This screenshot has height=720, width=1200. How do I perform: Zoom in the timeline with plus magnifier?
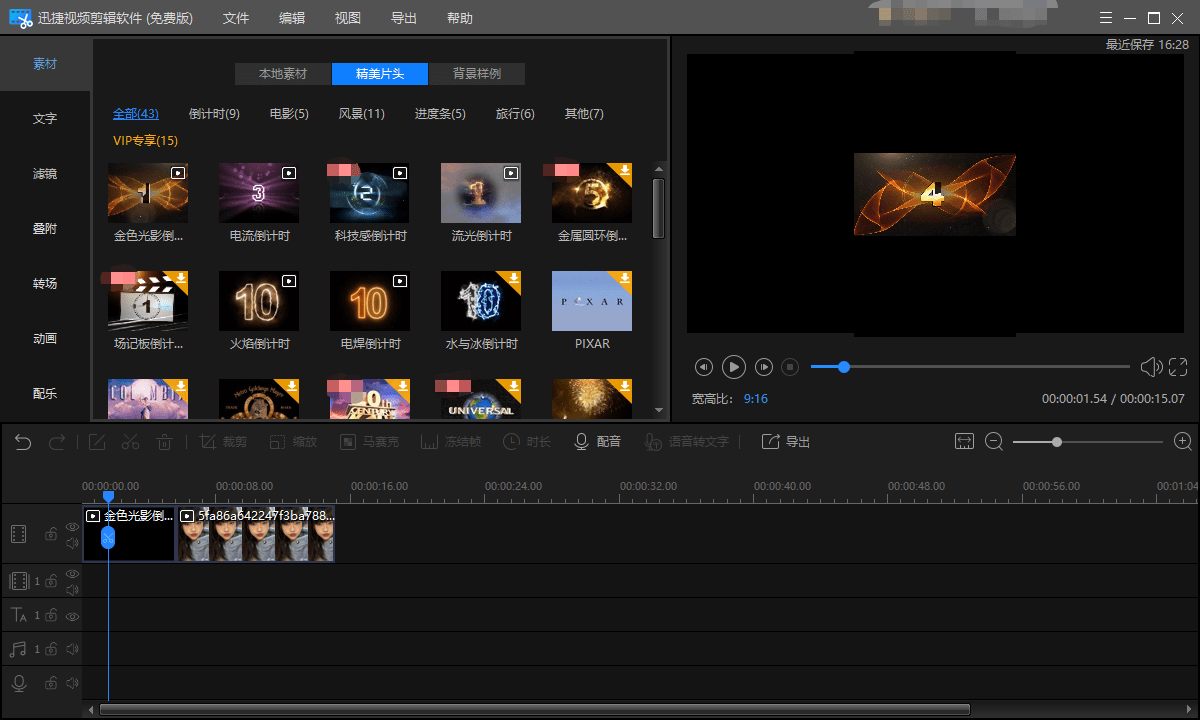point(1183,442)
